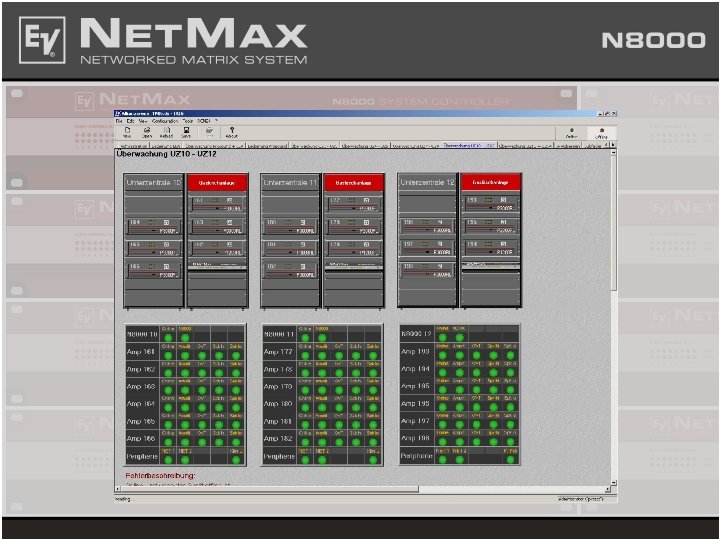Click the NET 2 indicator in UZ11 Peripherie row

point(322,460)
